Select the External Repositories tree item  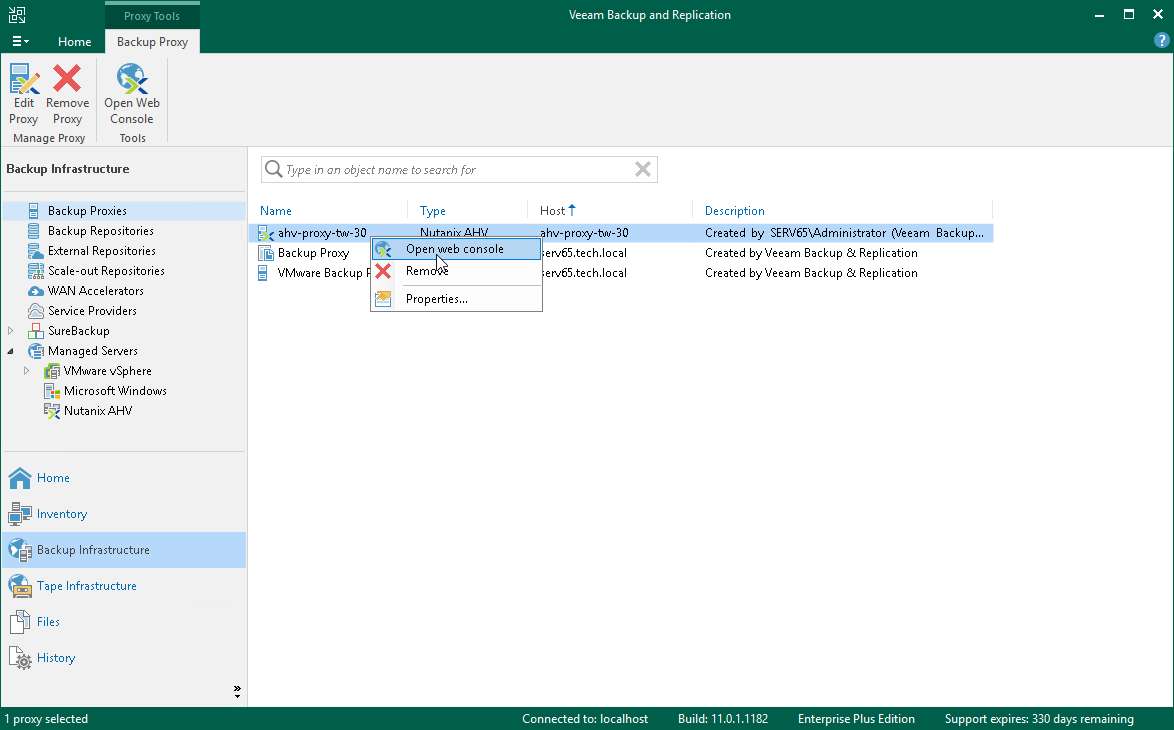coord(102,251)
